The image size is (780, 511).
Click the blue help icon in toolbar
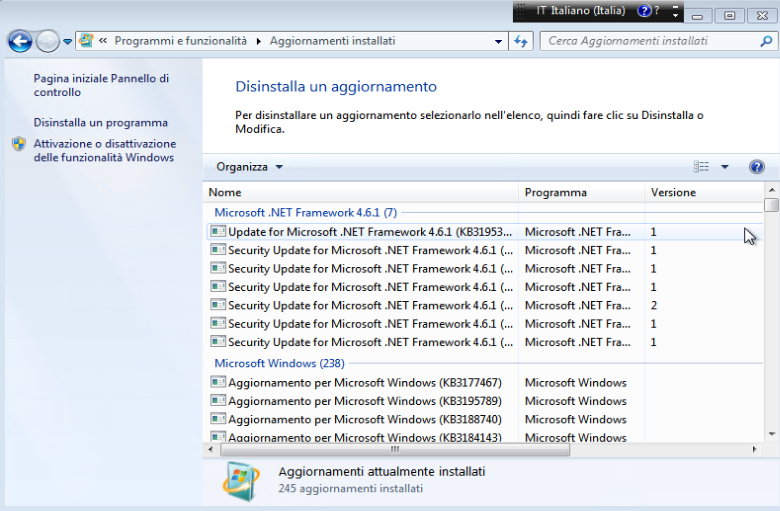tap(757, 167)
